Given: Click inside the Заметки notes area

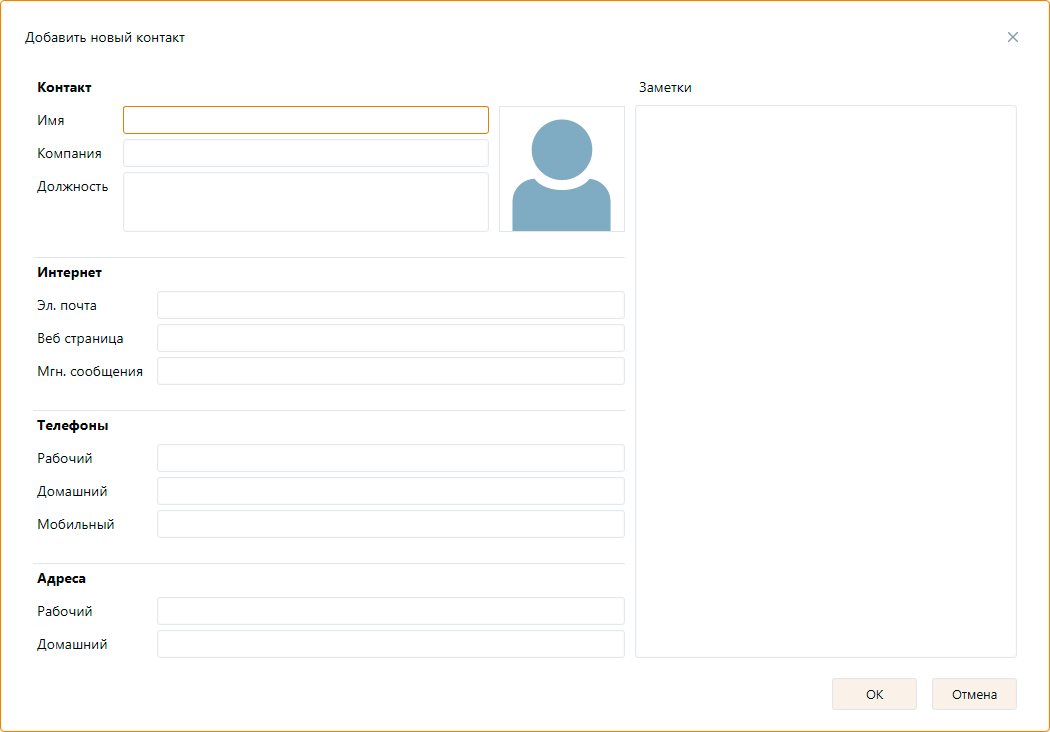Looking at the screenshot, I should pos(825,381).
